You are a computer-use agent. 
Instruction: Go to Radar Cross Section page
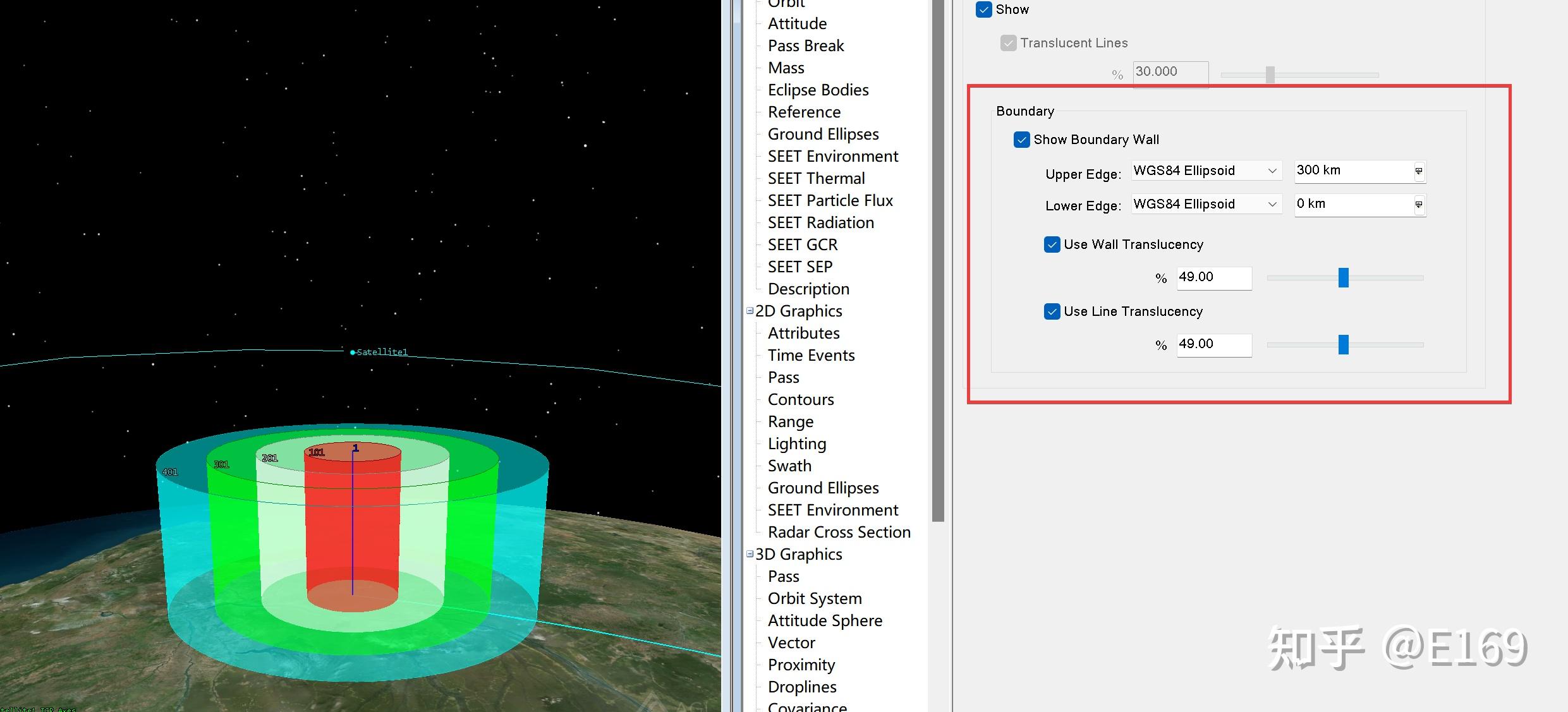[839, 532]
